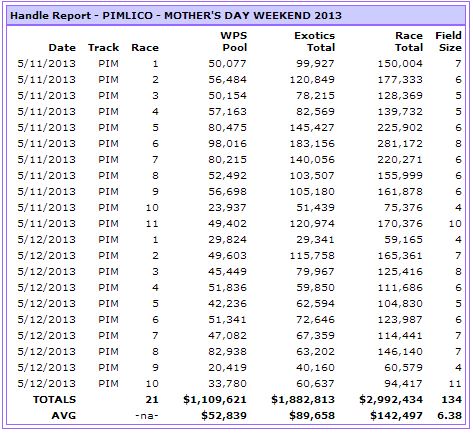Click average field size 6.38
The width and height of the screenshot is (473, 433).
449,416
